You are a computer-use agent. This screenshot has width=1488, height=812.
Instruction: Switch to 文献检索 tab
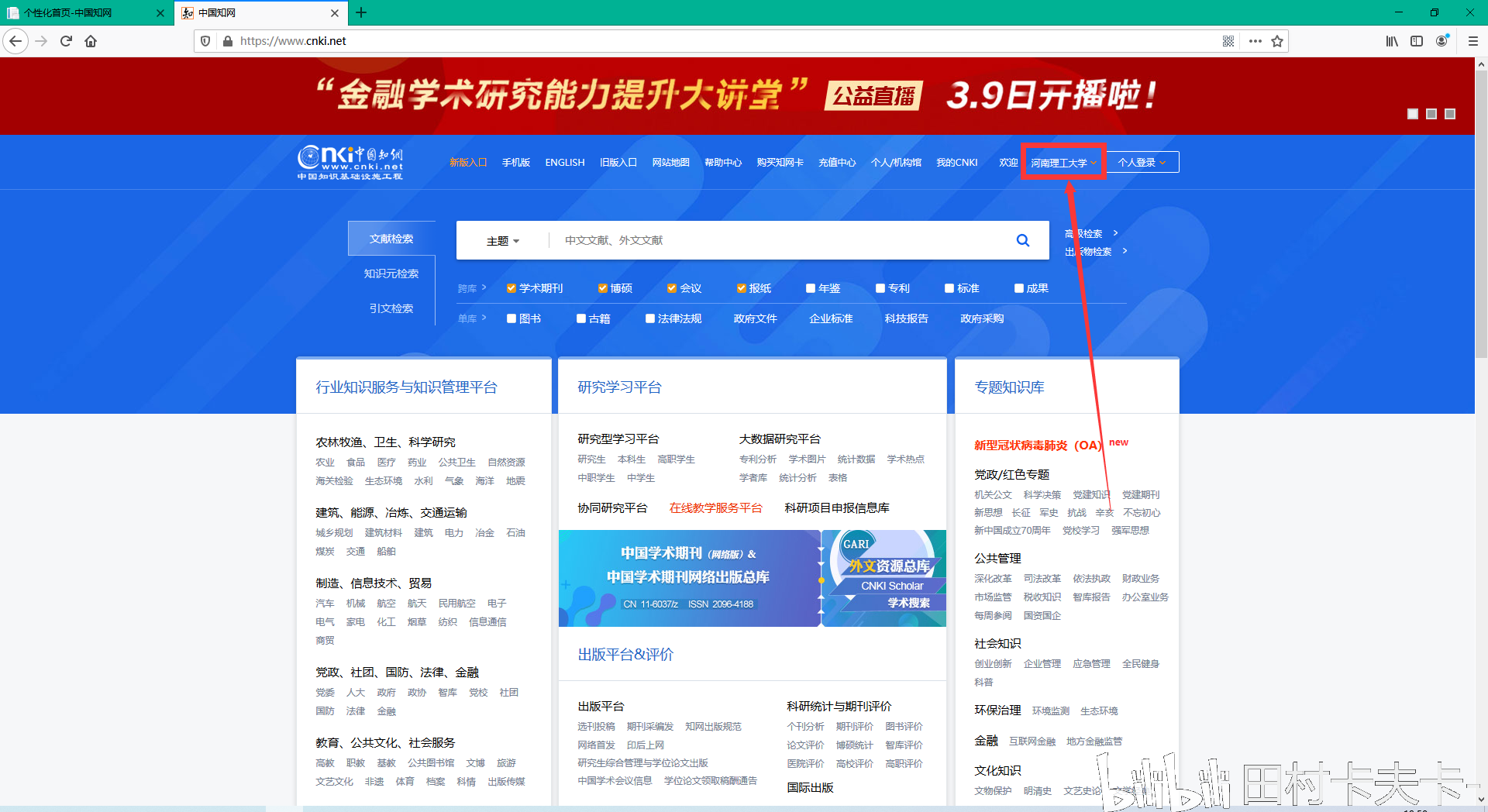click(391, 239)
